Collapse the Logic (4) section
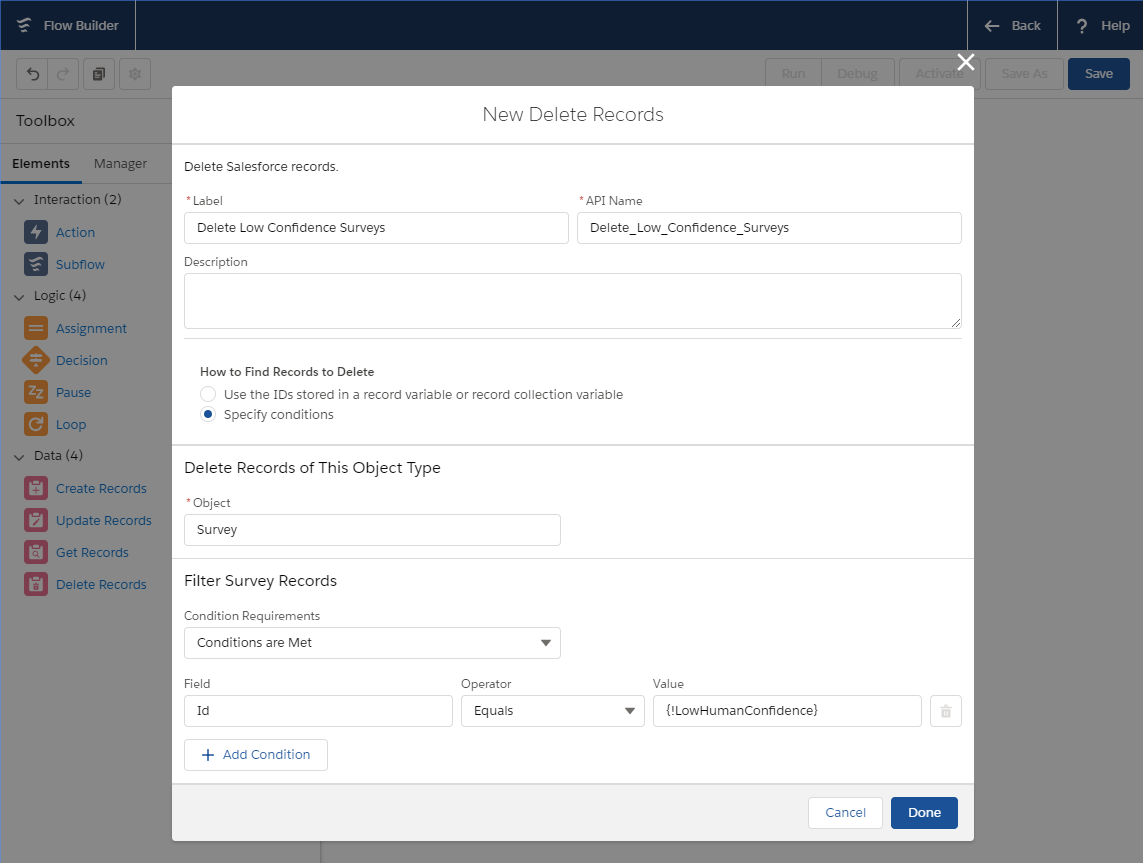Image resolution: width=1143 pixels, height=863 pixels. [19, 297]
